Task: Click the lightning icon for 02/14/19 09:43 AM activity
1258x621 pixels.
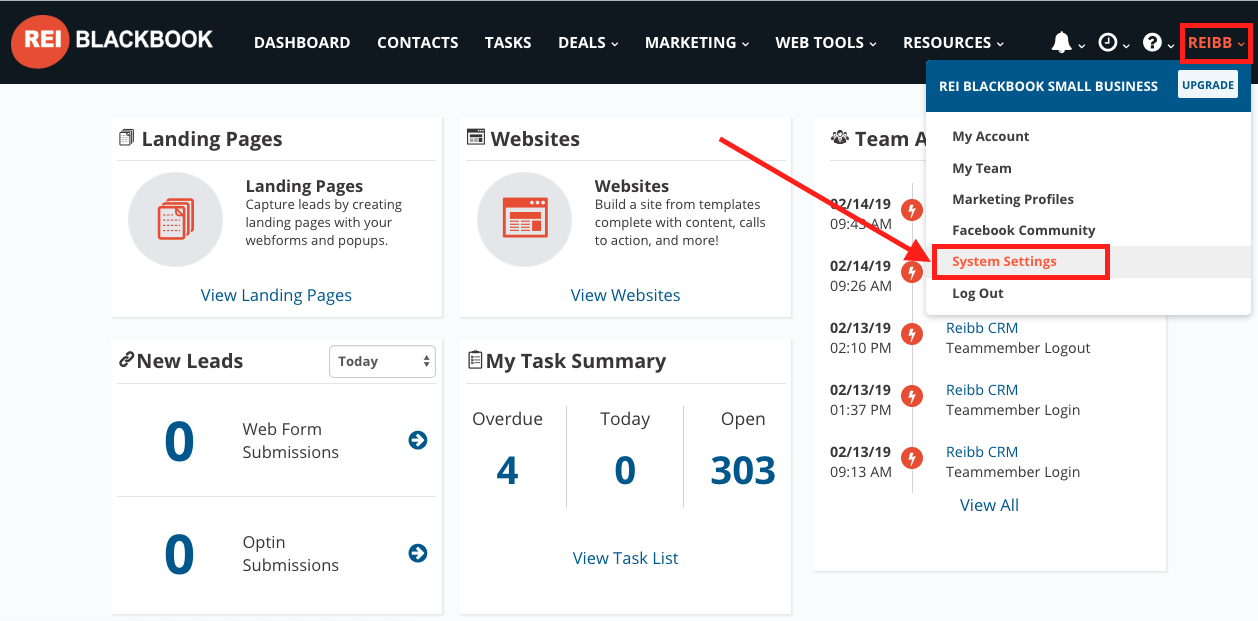Action: pyautogui.click(x=912, y=210)
